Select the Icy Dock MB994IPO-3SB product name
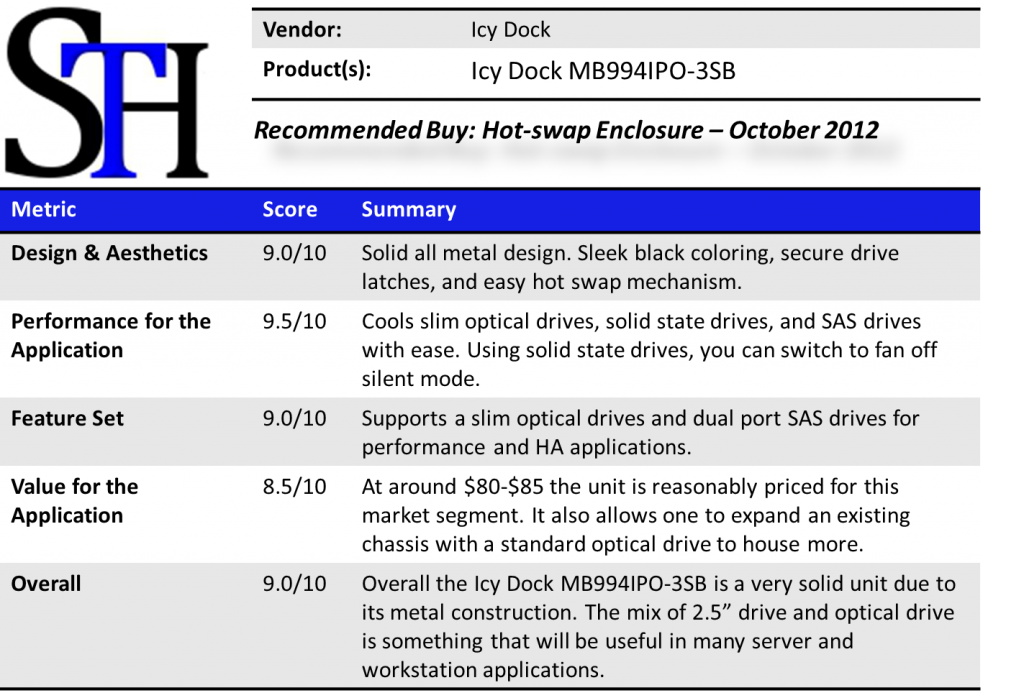This screenshot has width=1024, height=698. tap(602, 71)
